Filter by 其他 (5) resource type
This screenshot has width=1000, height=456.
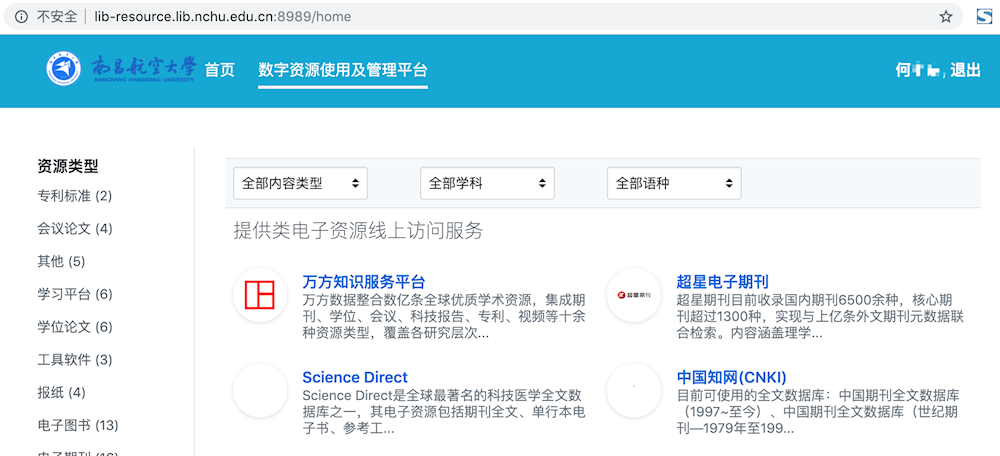pyautogui.click(x=61, y=261)
